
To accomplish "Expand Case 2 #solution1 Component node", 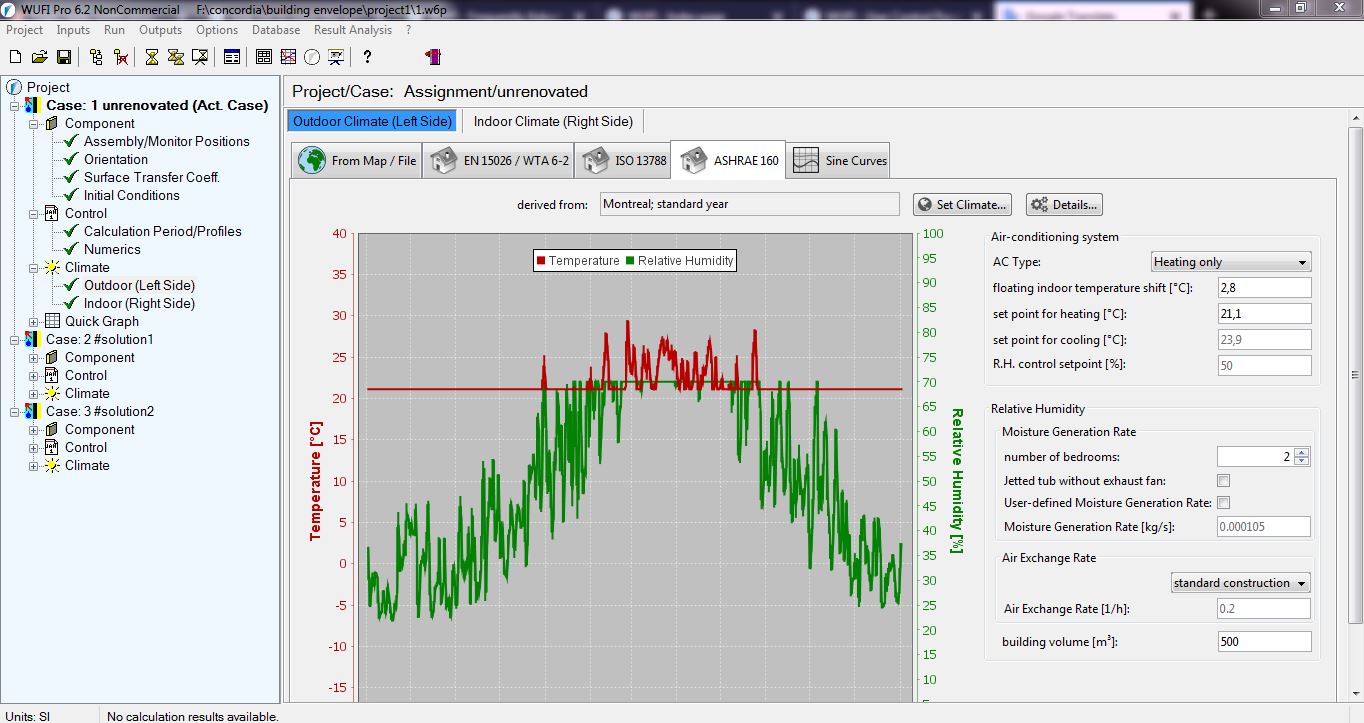I will [34, 357].
